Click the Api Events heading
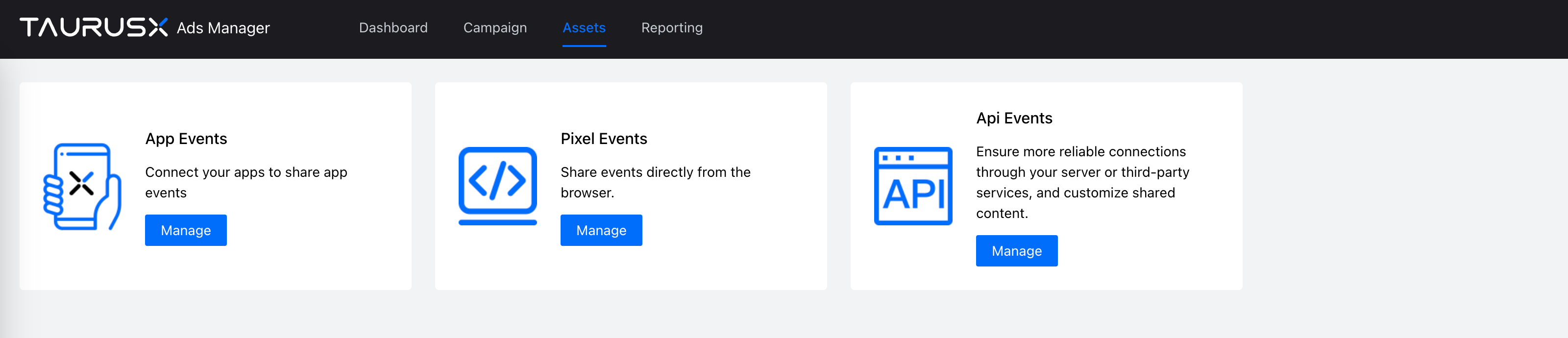Image resolution: width=1568 pixels, height=338 pixels. (x=1014, y=118)
